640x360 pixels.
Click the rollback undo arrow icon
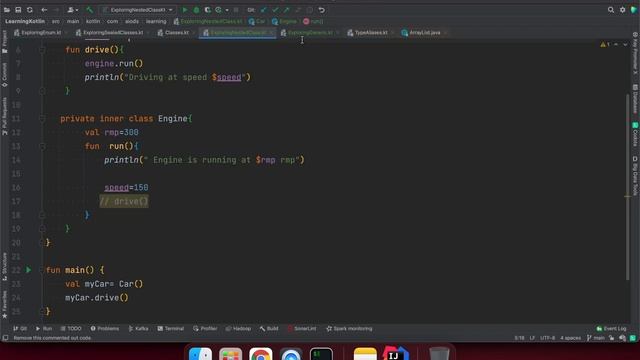tap(322, 10)
